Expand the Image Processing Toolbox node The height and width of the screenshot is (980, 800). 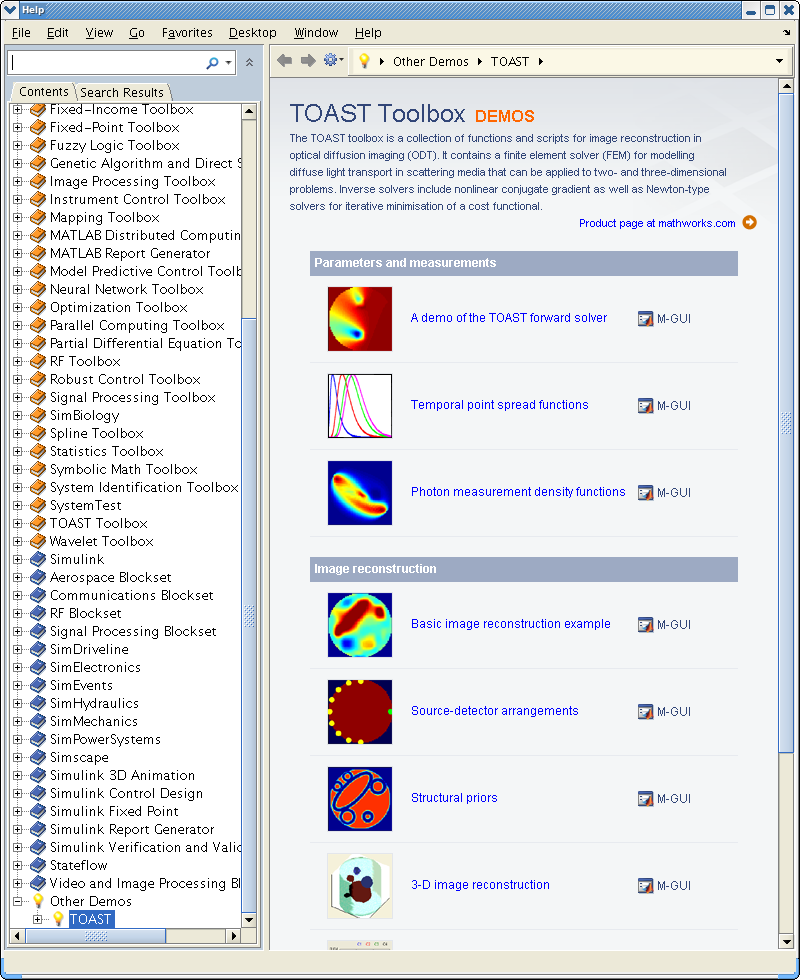18,181
